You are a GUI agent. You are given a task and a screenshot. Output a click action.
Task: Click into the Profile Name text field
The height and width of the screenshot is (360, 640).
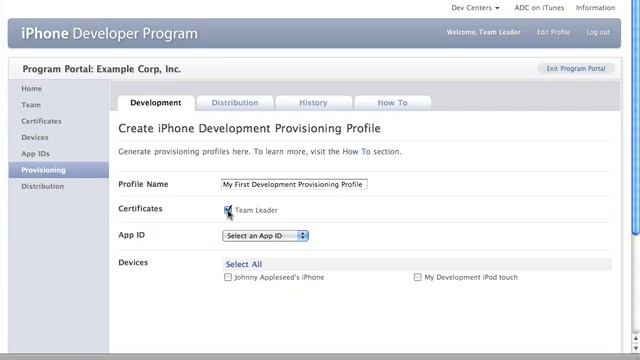294,184
